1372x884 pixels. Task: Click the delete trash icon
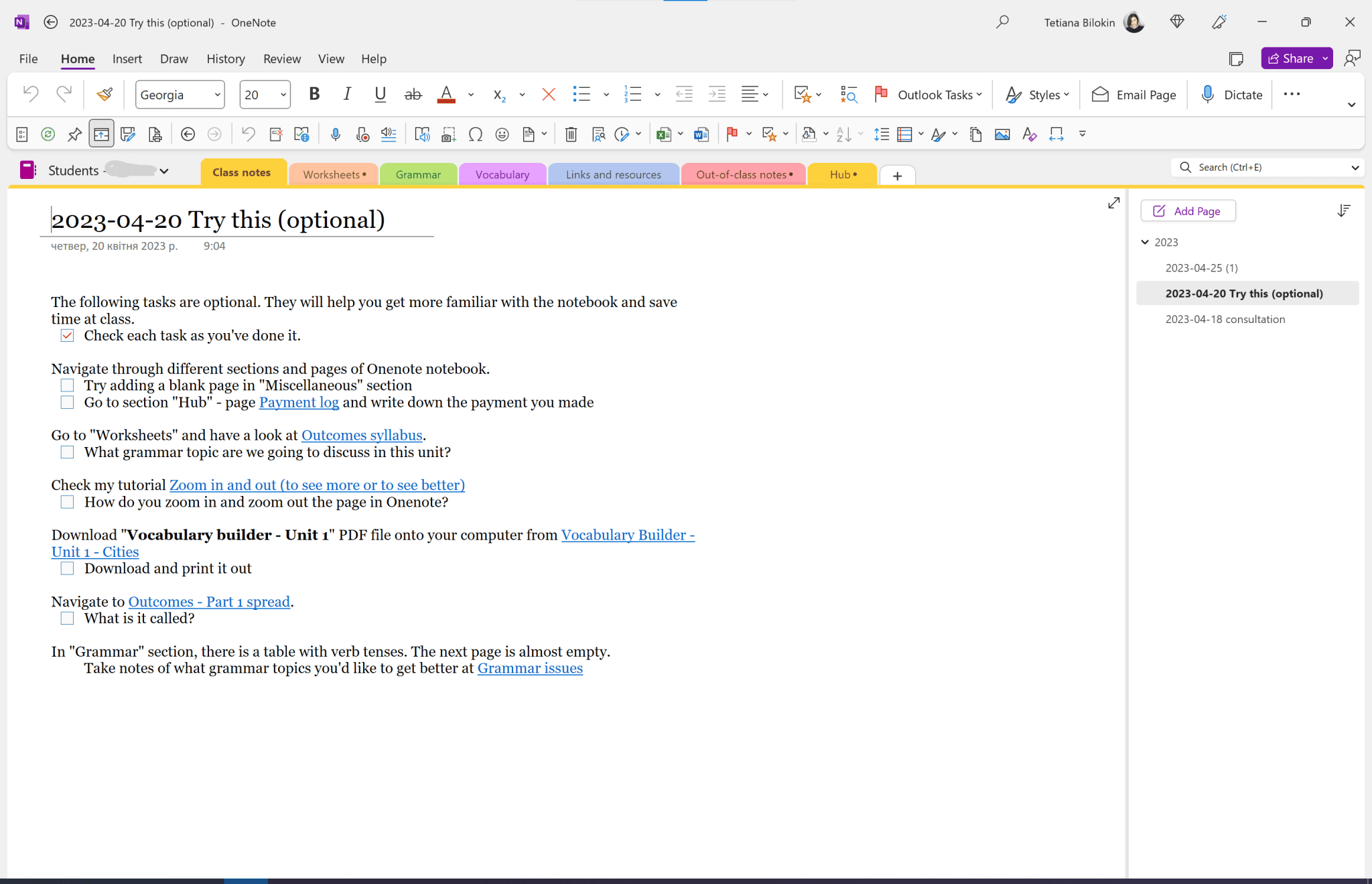coord(571,135)
